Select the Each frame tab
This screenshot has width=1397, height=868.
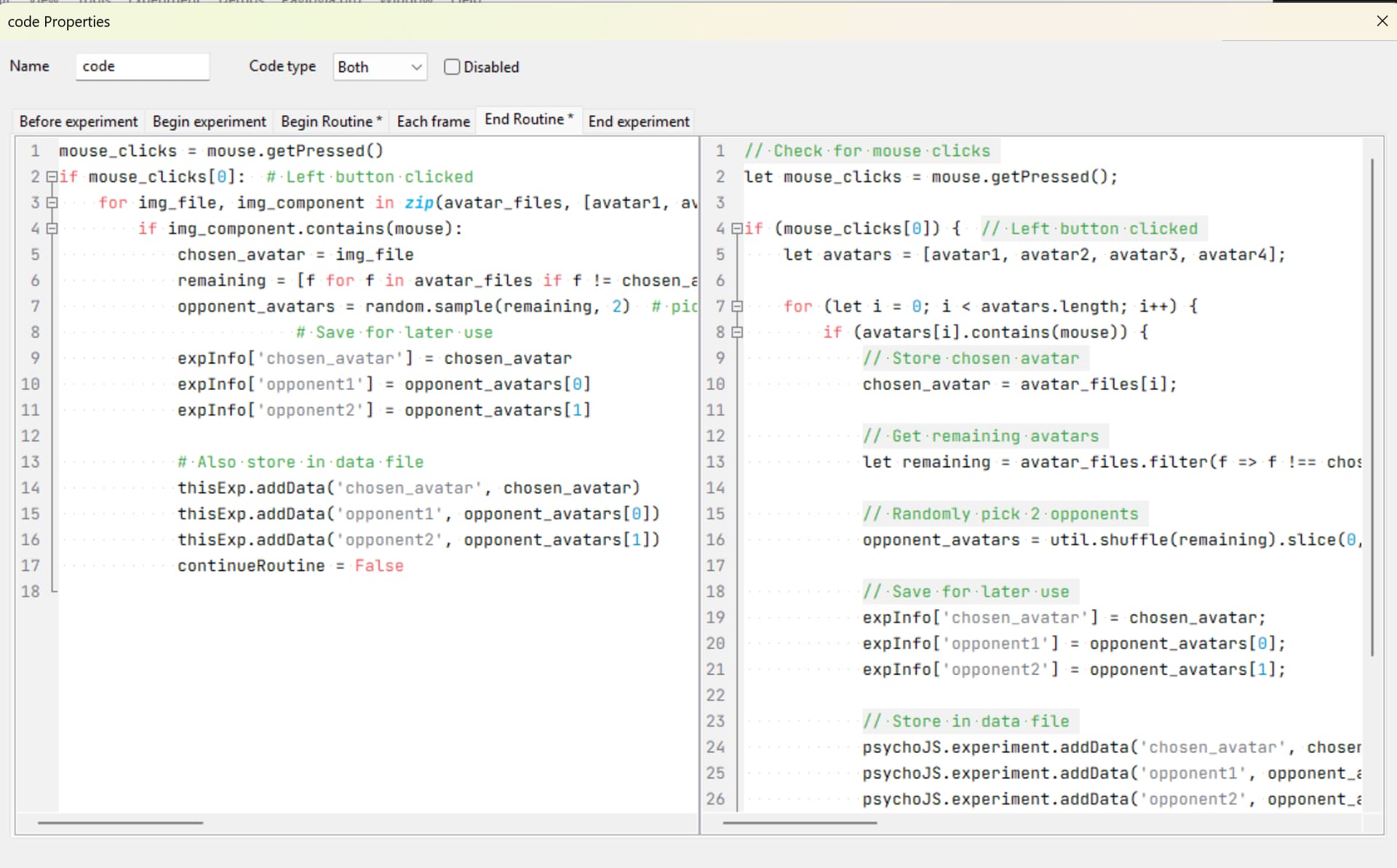tap(433, 122)
